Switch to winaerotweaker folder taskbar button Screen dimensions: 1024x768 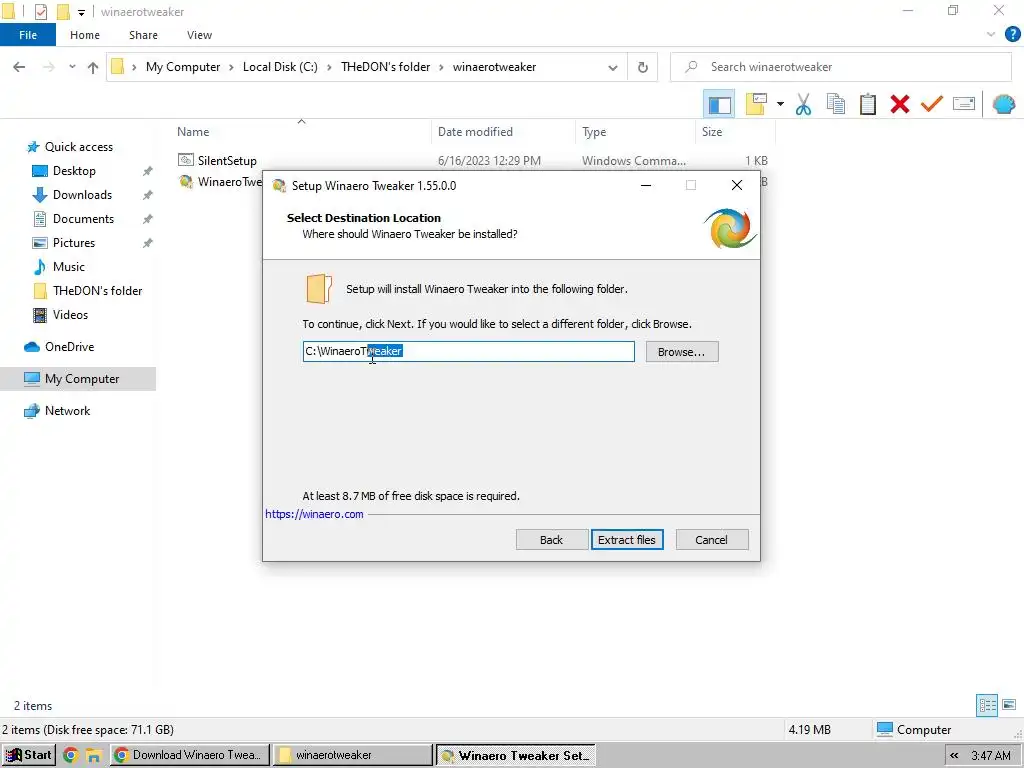click(353, 755)
